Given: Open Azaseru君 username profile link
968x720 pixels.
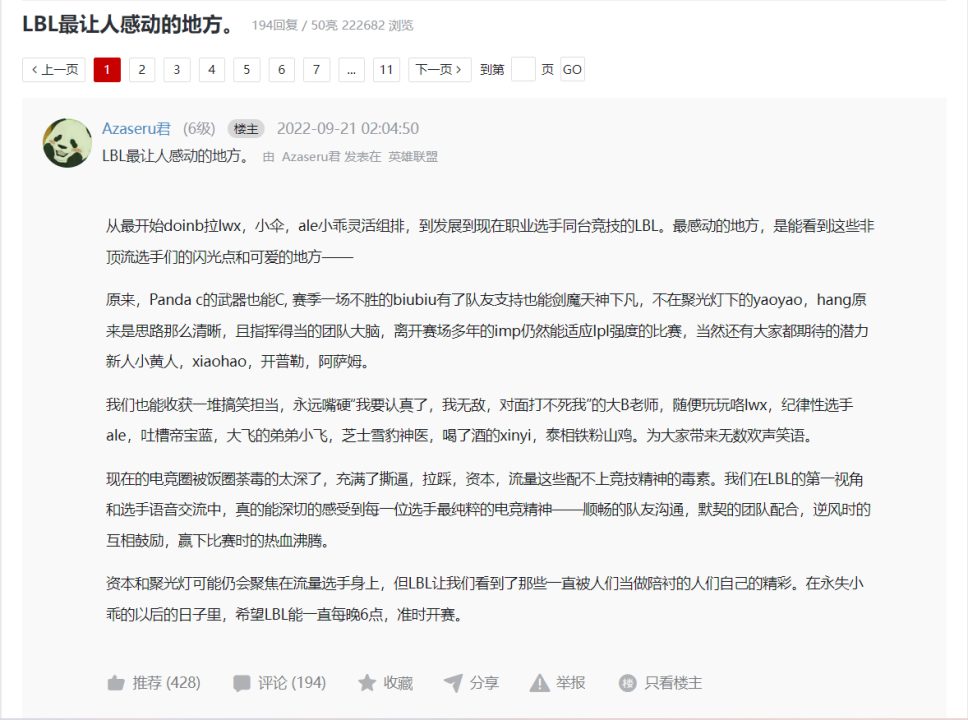Looking at the screenshot, I should point(136,128).
